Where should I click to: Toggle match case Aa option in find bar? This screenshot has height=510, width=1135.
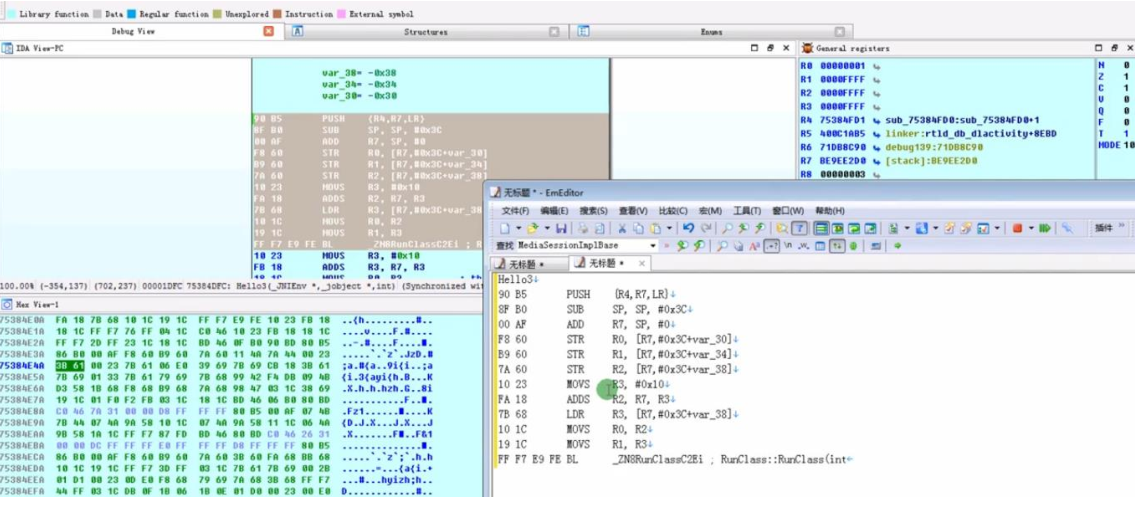(754, 246)
